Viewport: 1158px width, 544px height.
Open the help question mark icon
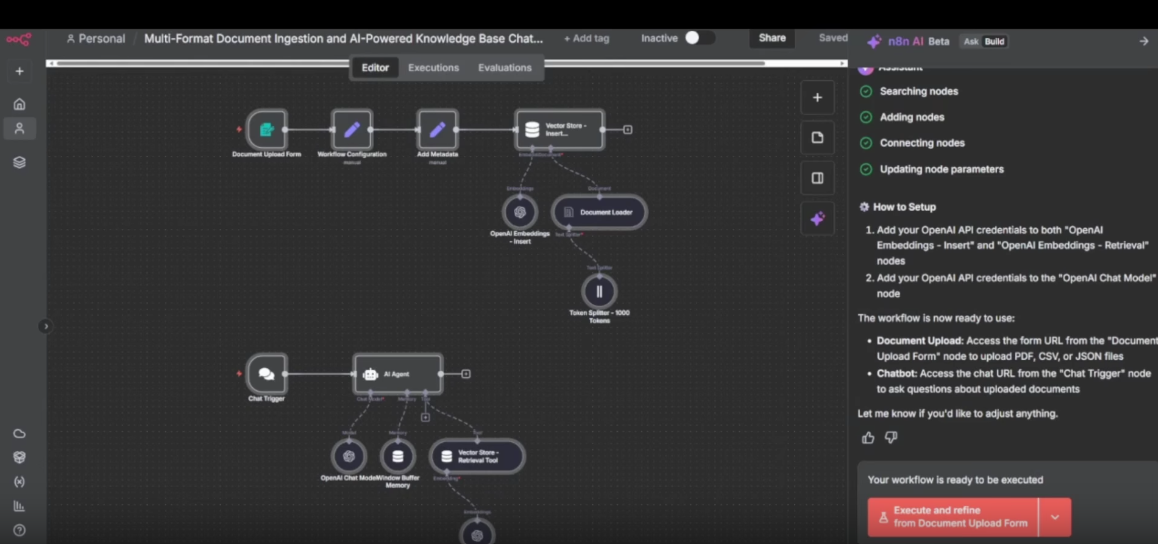(x=19, y=530)
